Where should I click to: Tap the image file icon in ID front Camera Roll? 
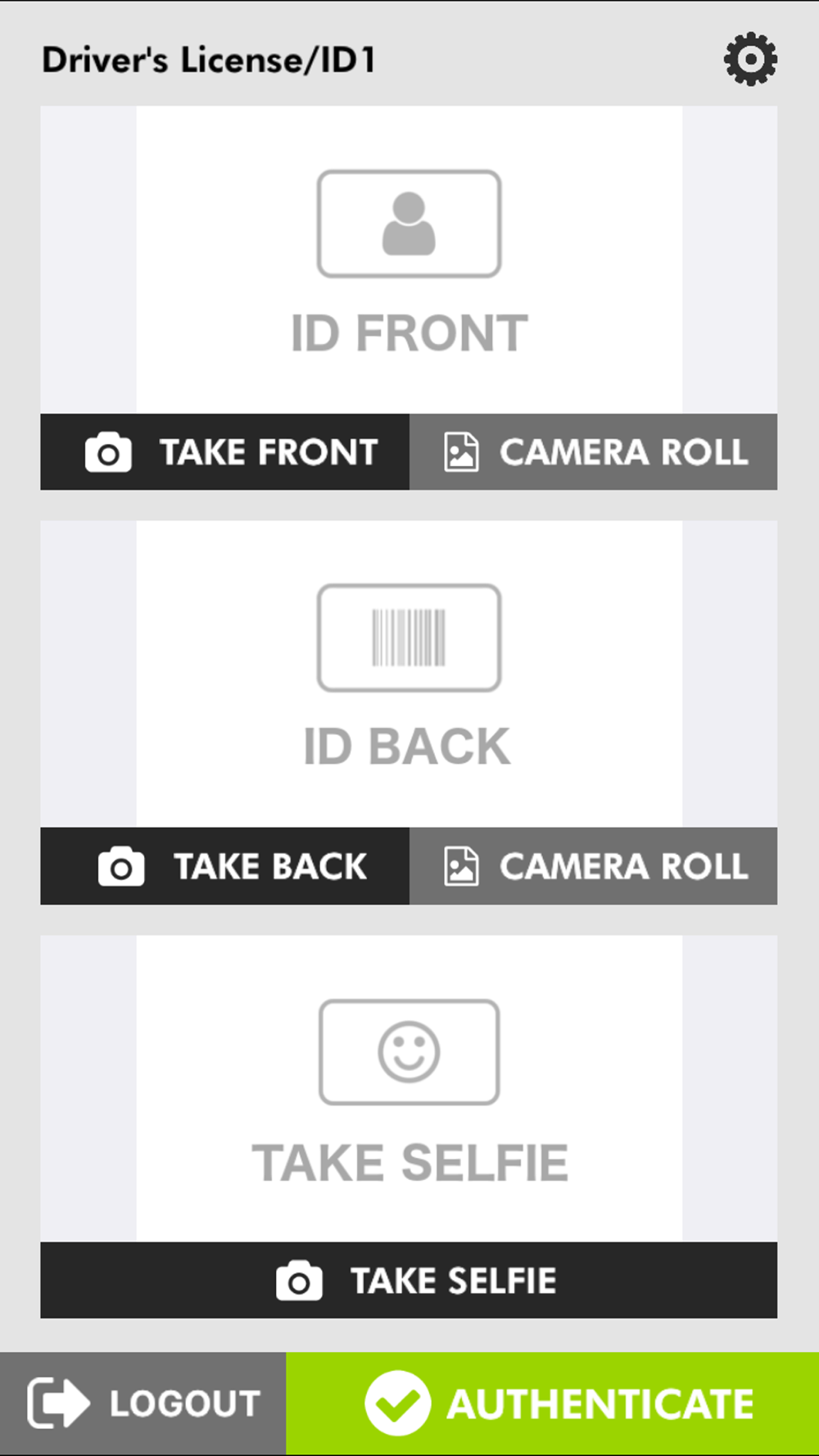point(461,452)
